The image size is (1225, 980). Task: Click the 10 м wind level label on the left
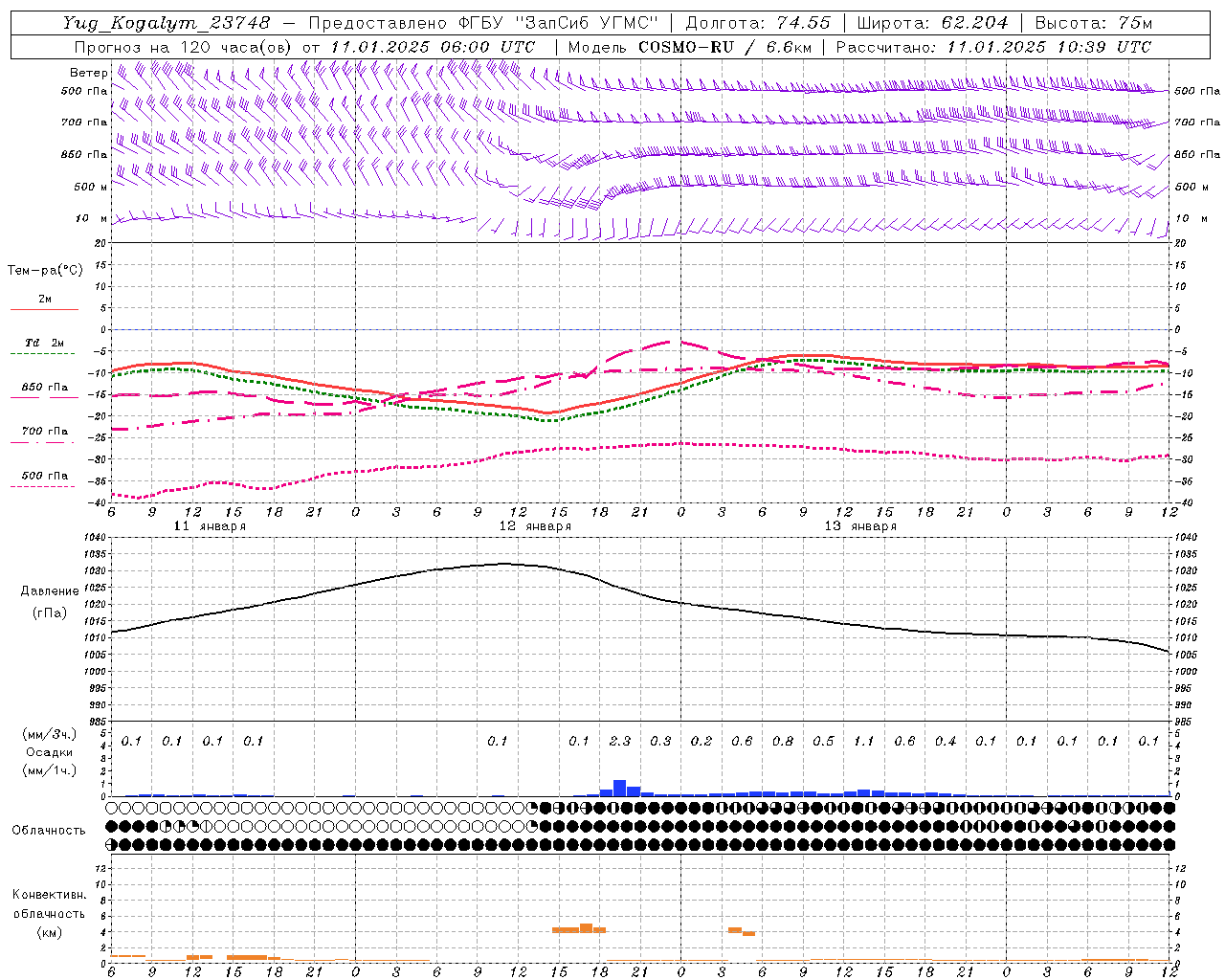tap(92, 218)
